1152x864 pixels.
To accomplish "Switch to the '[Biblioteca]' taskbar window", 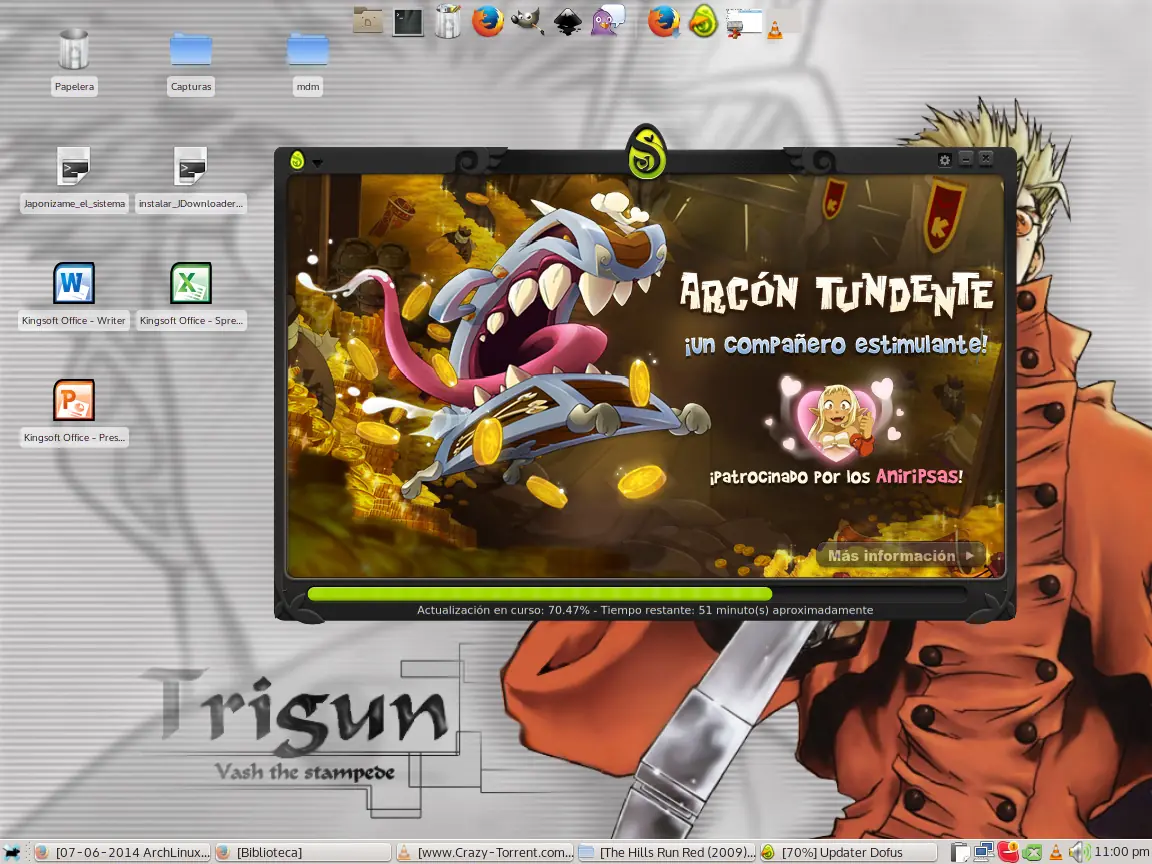I will (303, 852).
